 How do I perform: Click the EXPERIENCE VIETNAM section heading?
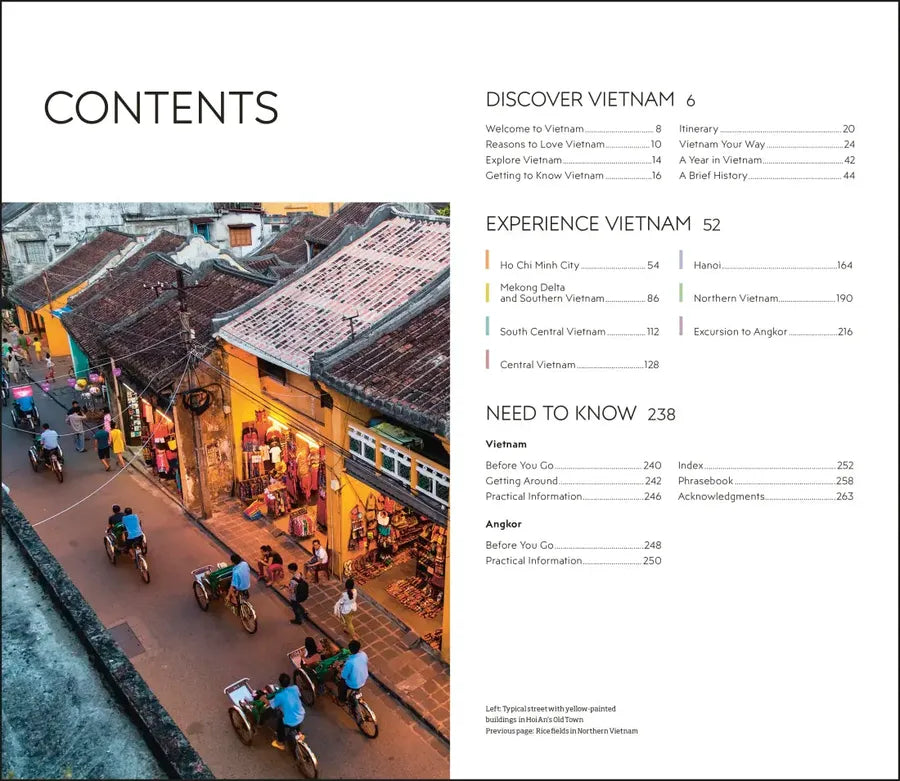pyautogui.click(x=588, y=224)
